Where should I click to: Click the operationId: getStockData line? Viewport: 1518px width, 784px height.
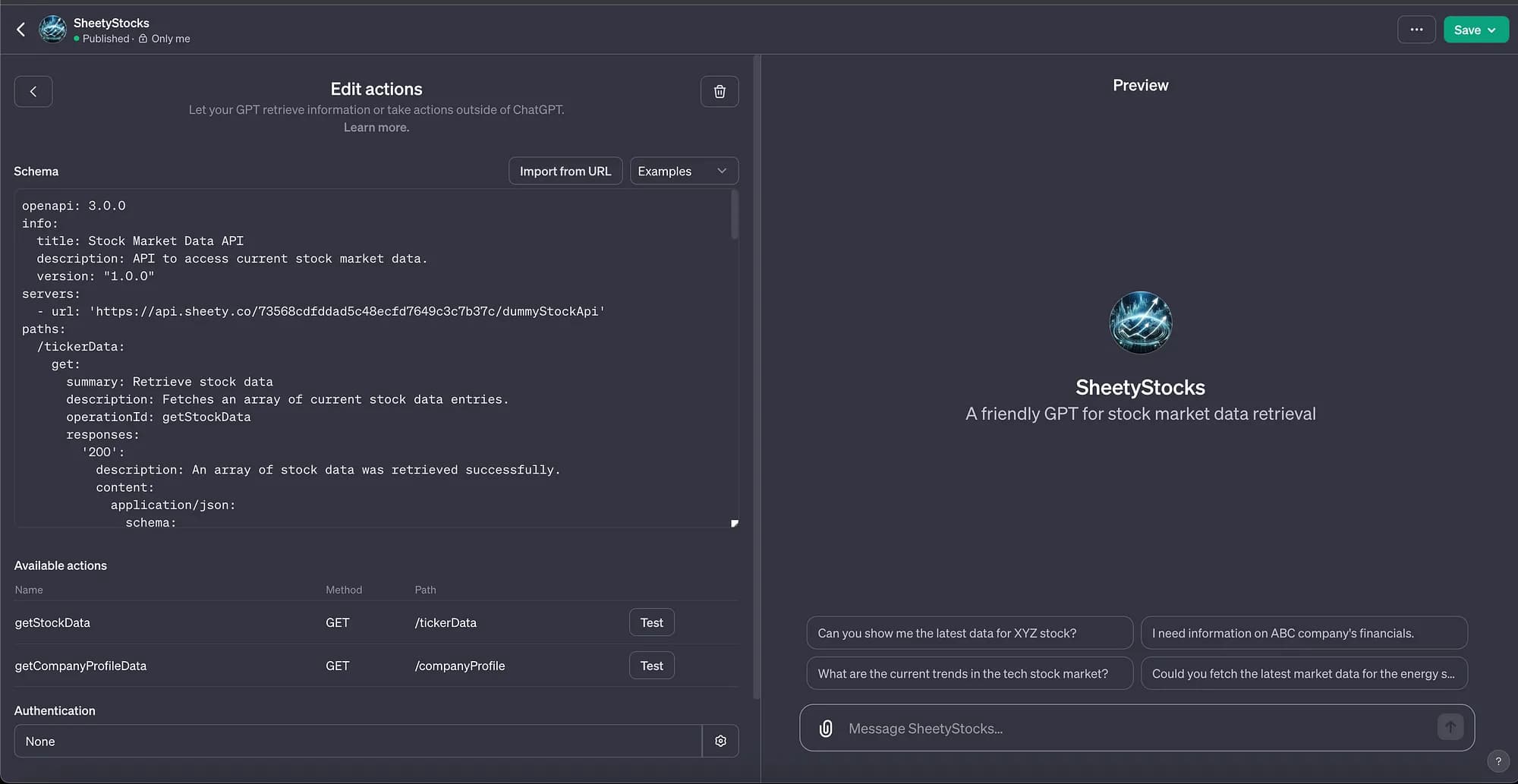158,417
